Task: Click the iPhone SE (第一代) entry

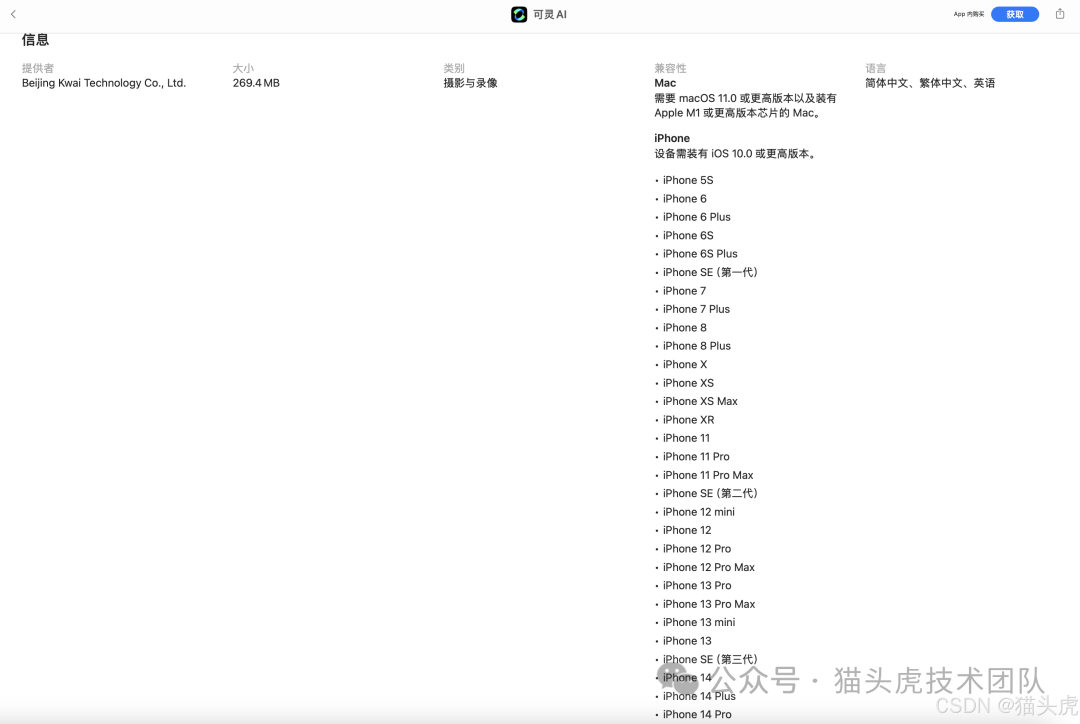Action: 710,273
